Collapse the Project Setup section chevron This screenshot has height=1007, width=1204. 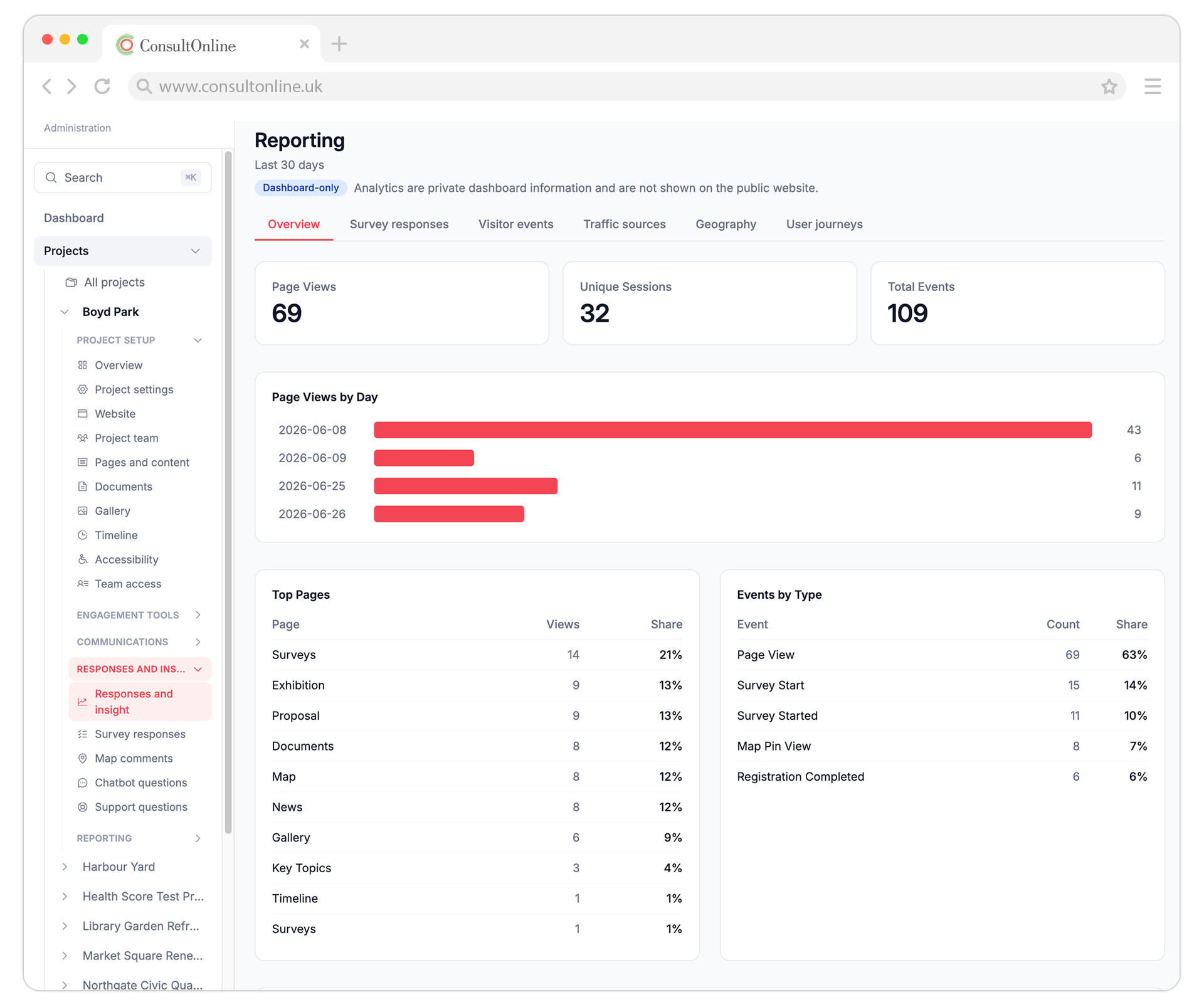point(198,340)
